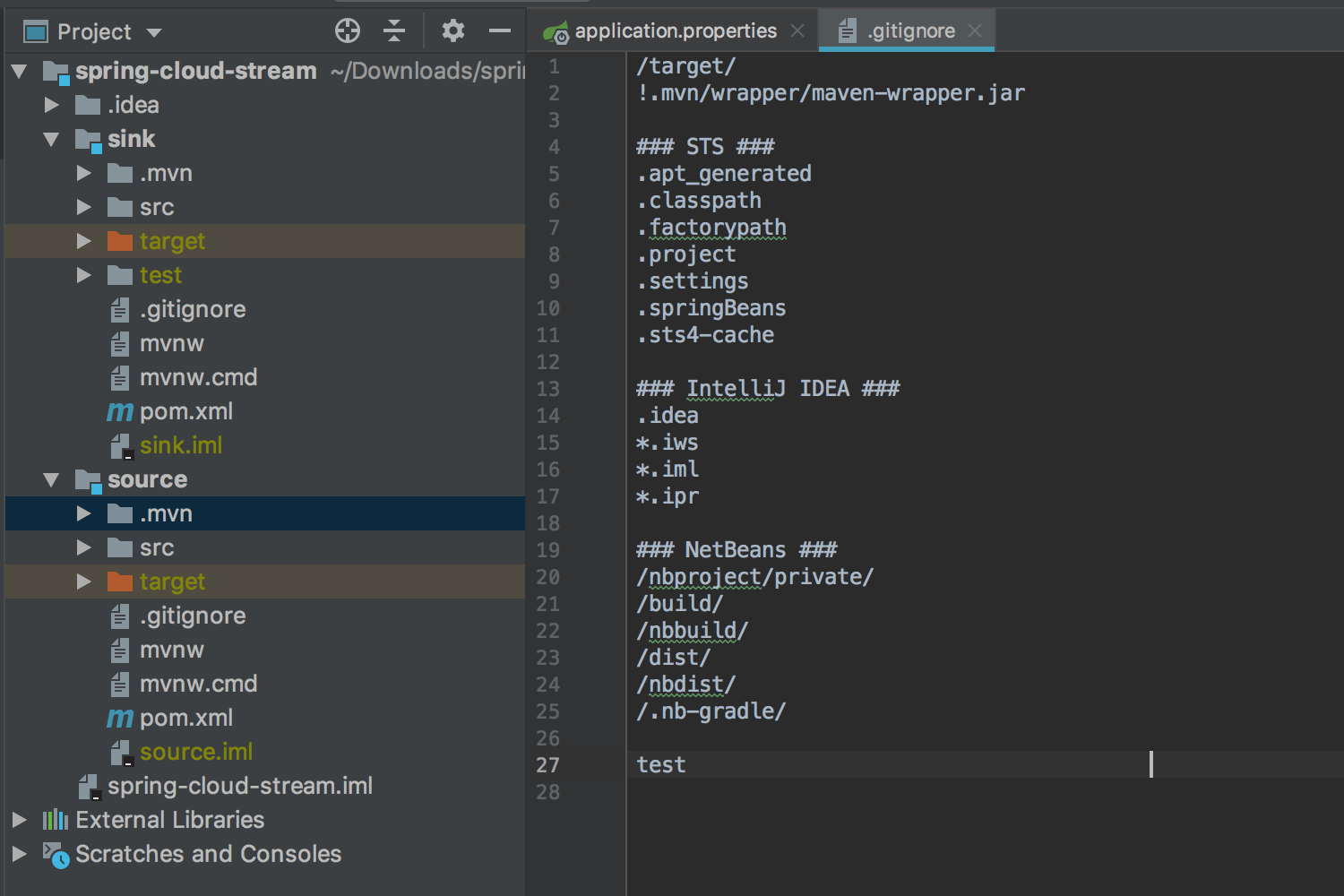Click .gitignore file icon under sink
Screen dimensions: 1344x896
click(x=120, y=310)
